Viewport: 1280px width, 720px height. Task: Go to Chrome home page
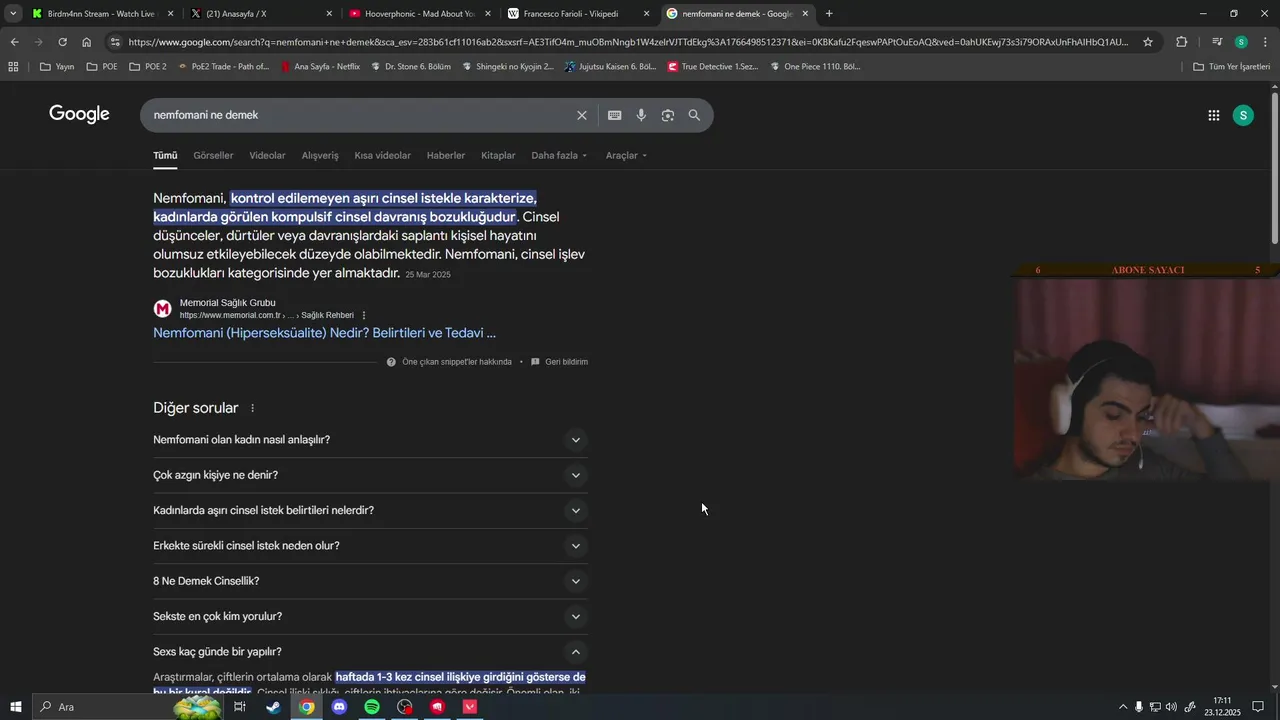pyautogui.click(x=87, y=42)
